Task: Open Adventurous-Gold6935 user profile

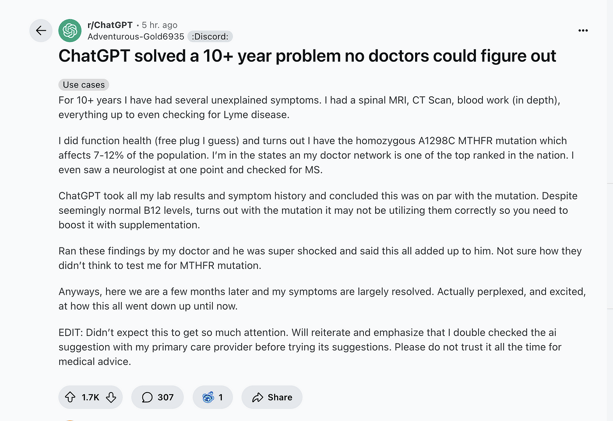Action: coord(136,37)
